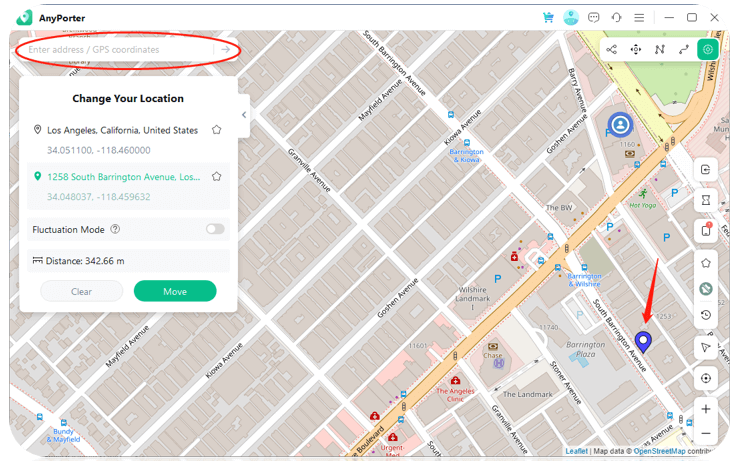Open the user account avatar
Viewport: 747px width, 461px height.
[571, 18]
